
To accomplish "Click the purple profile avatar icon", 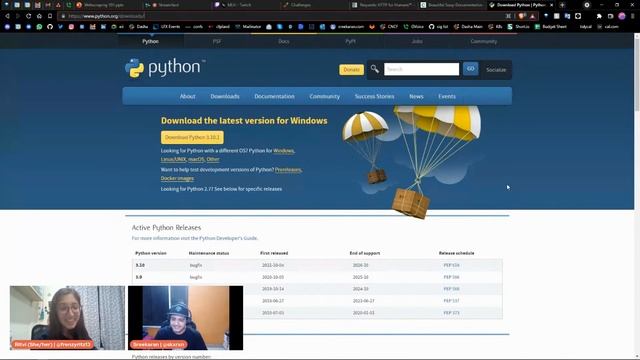I will (622, 16).
